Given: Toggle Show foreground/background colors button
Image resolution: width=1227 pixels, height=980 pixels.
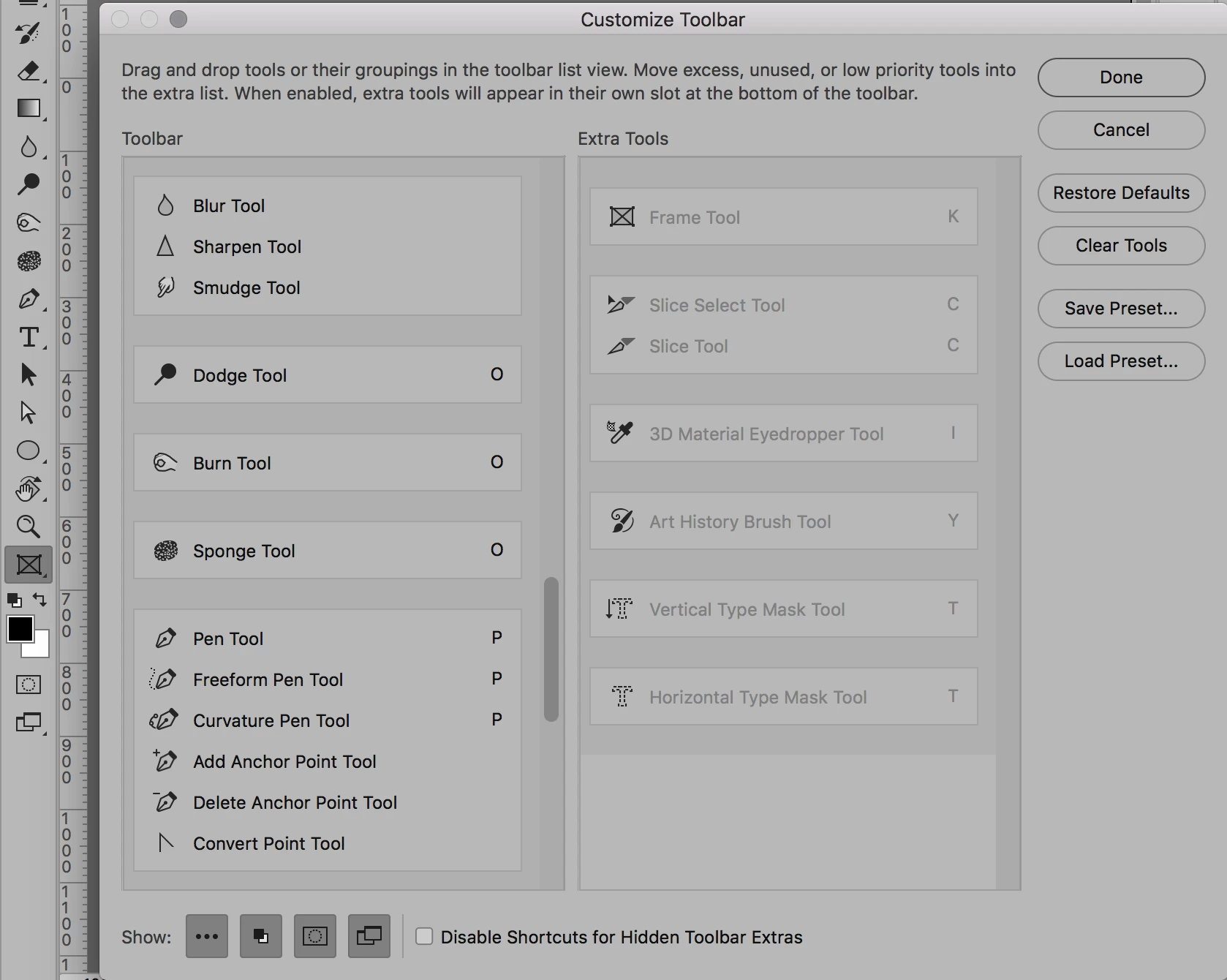Looking at the screenshot, I should tap(261, 936).
